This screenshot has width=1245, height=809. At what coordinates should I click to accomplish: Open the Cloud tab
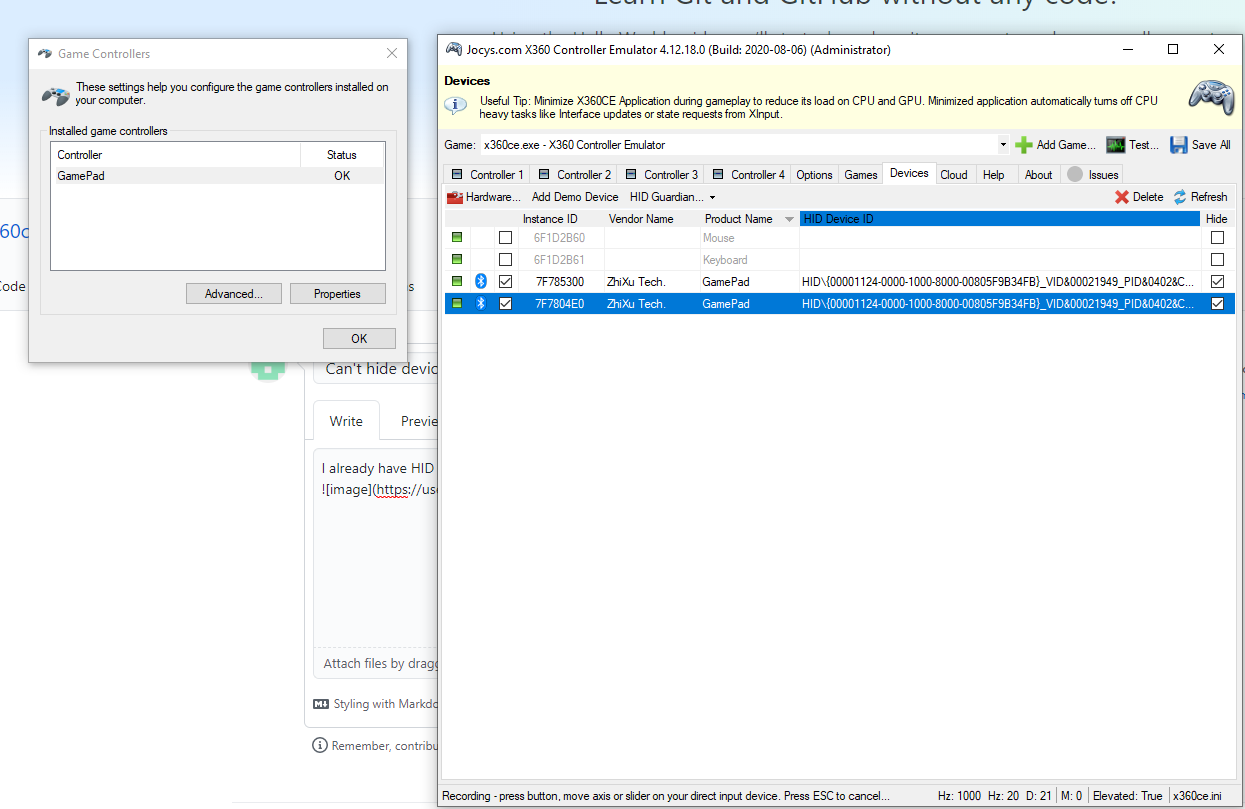coord(954,174)
